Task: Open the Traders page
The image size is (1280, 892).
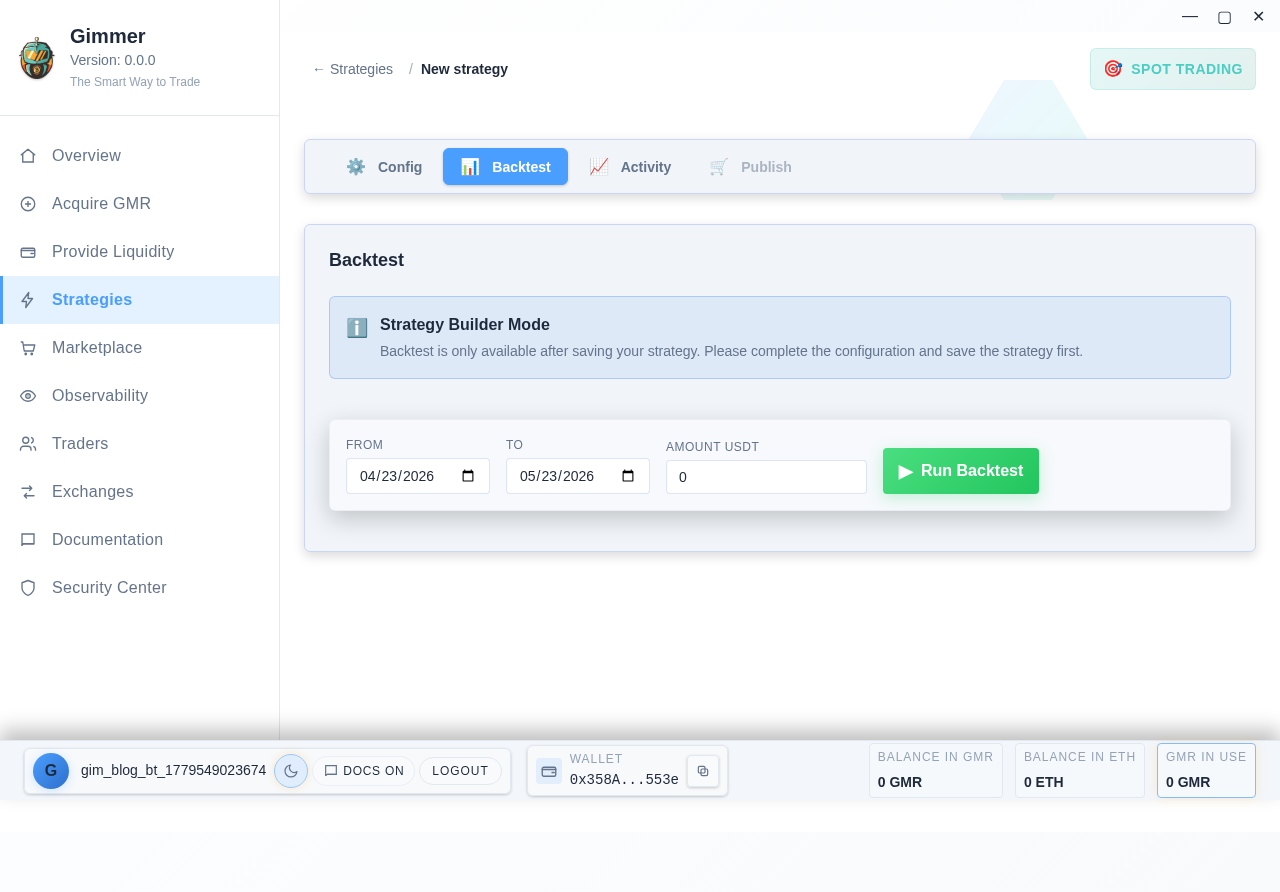Action: coord(140,444)
